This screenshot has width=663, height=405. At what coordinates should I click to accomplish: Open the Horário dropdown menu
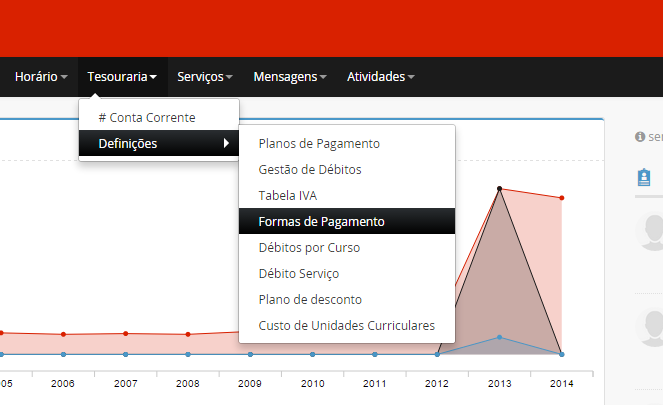coord(41,76)
